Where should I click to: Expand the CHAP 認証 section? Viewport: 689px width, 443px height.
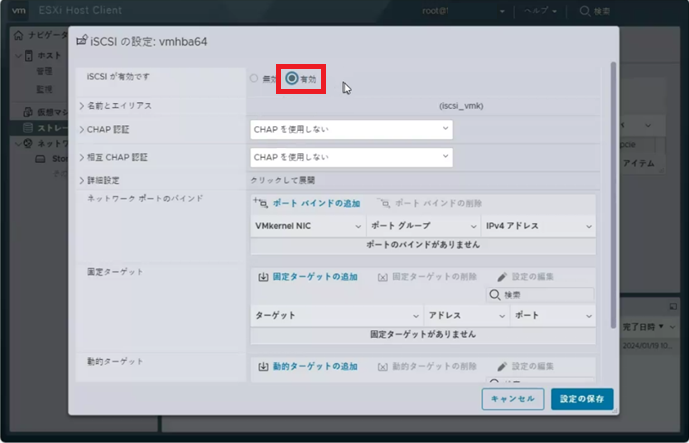point(82,130)
